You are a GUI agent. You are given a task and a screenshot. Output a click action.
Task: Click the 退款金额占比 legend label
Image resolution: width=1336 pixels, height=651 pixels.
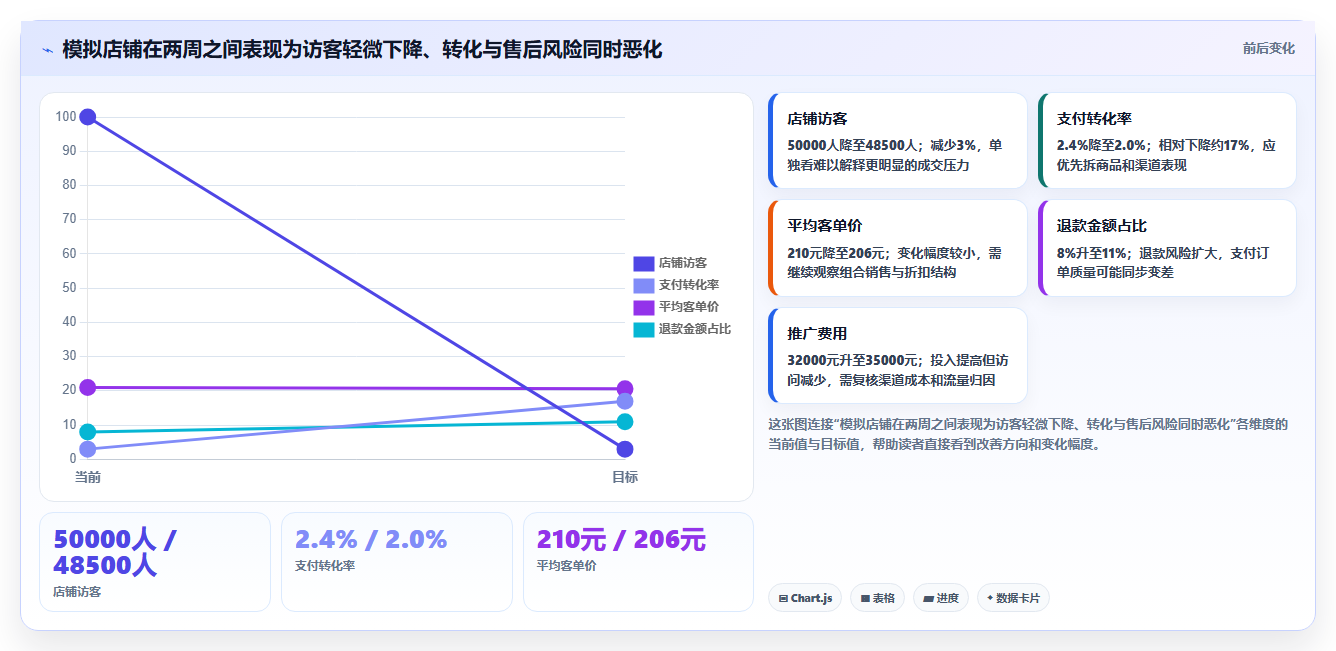tap(695, 329)
